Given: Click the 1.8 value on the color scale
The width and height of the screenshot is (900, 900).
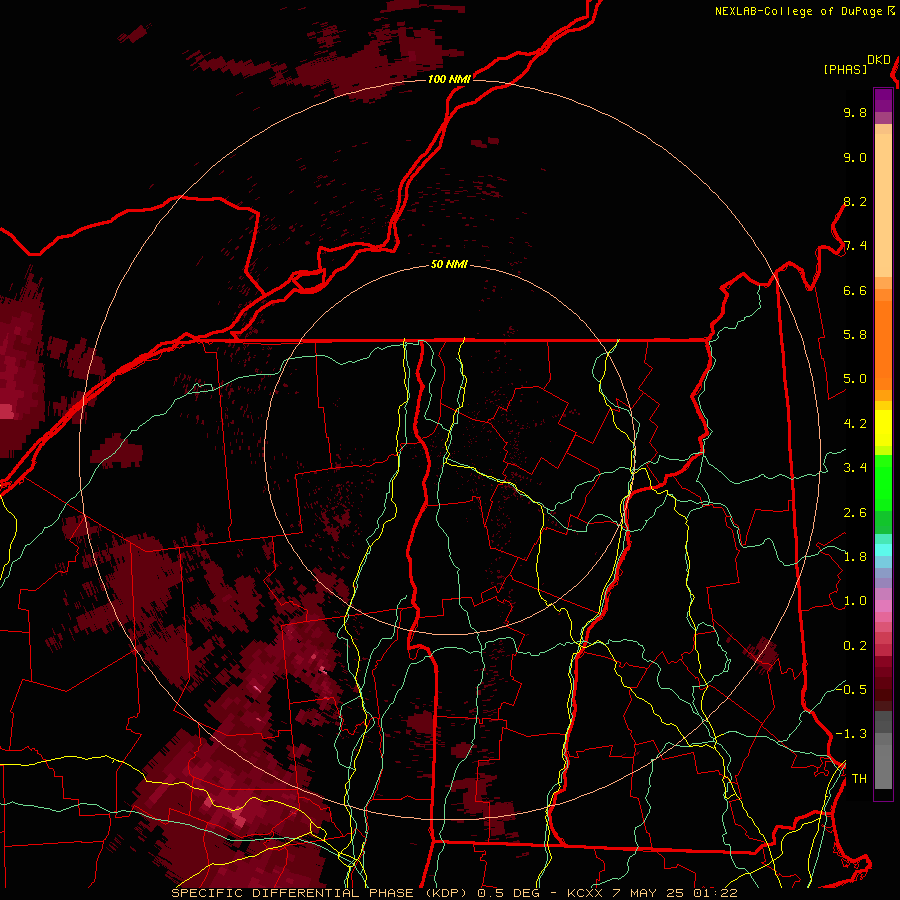Looking at the screenshot, I should [x=855, y=557].
